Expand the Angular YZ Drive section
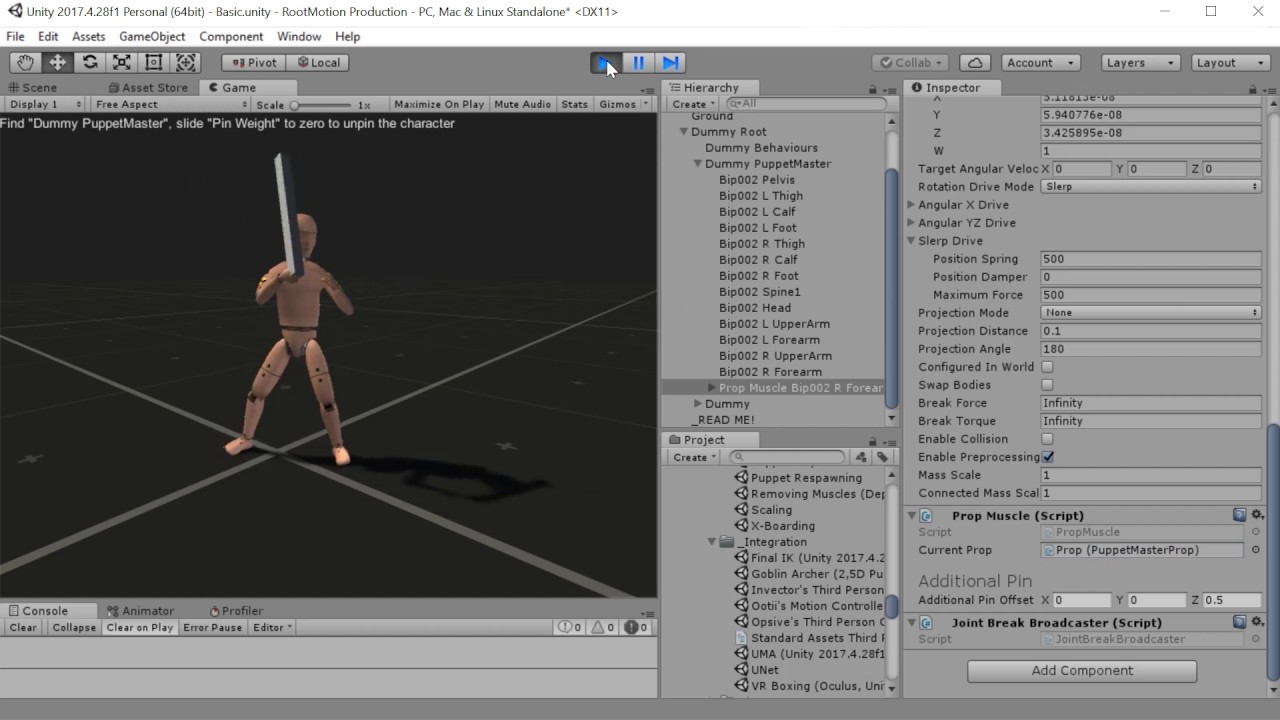Screen dimensions: 1280x720 tap(911, 223)
